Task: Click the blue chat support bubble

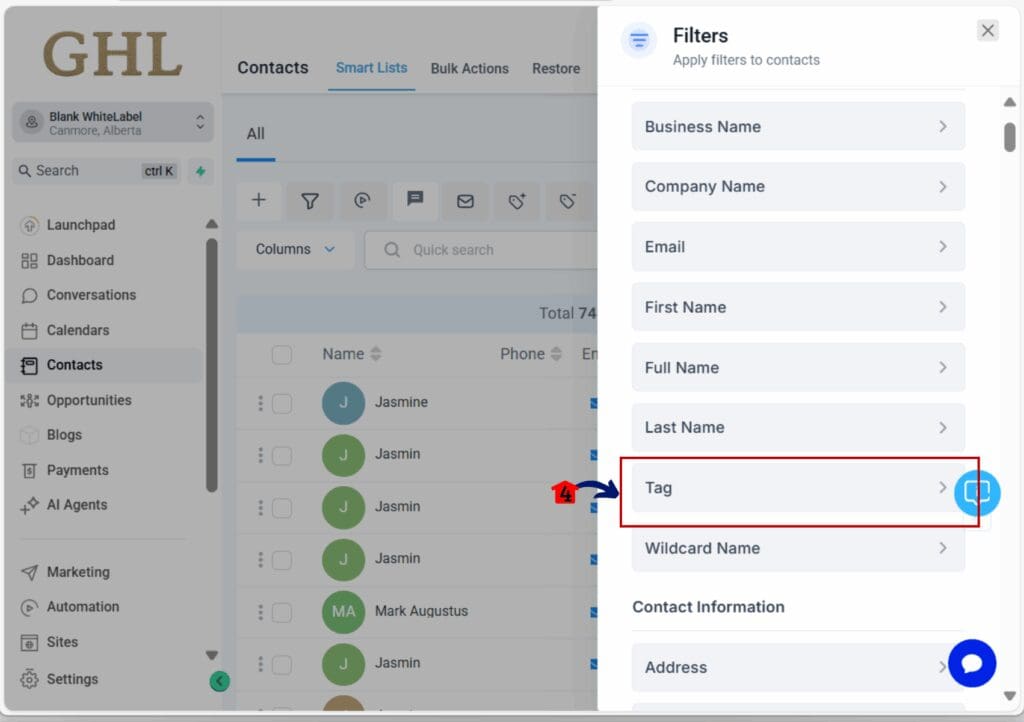Action: click(971, 663)
